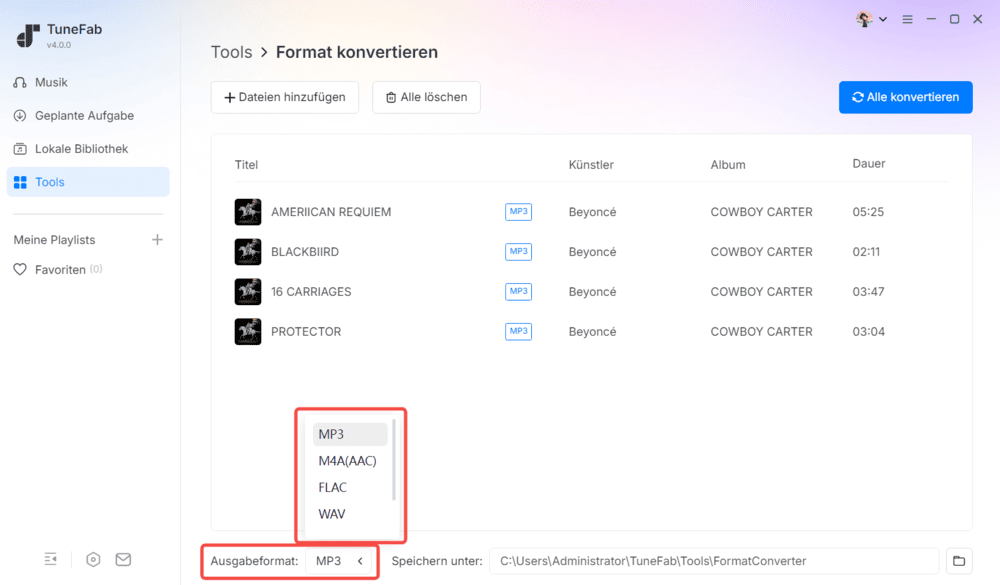1000x585 pixels.
Task: Click the MP3 badge on BLACKBIIRD
Action: pos(518,252)
